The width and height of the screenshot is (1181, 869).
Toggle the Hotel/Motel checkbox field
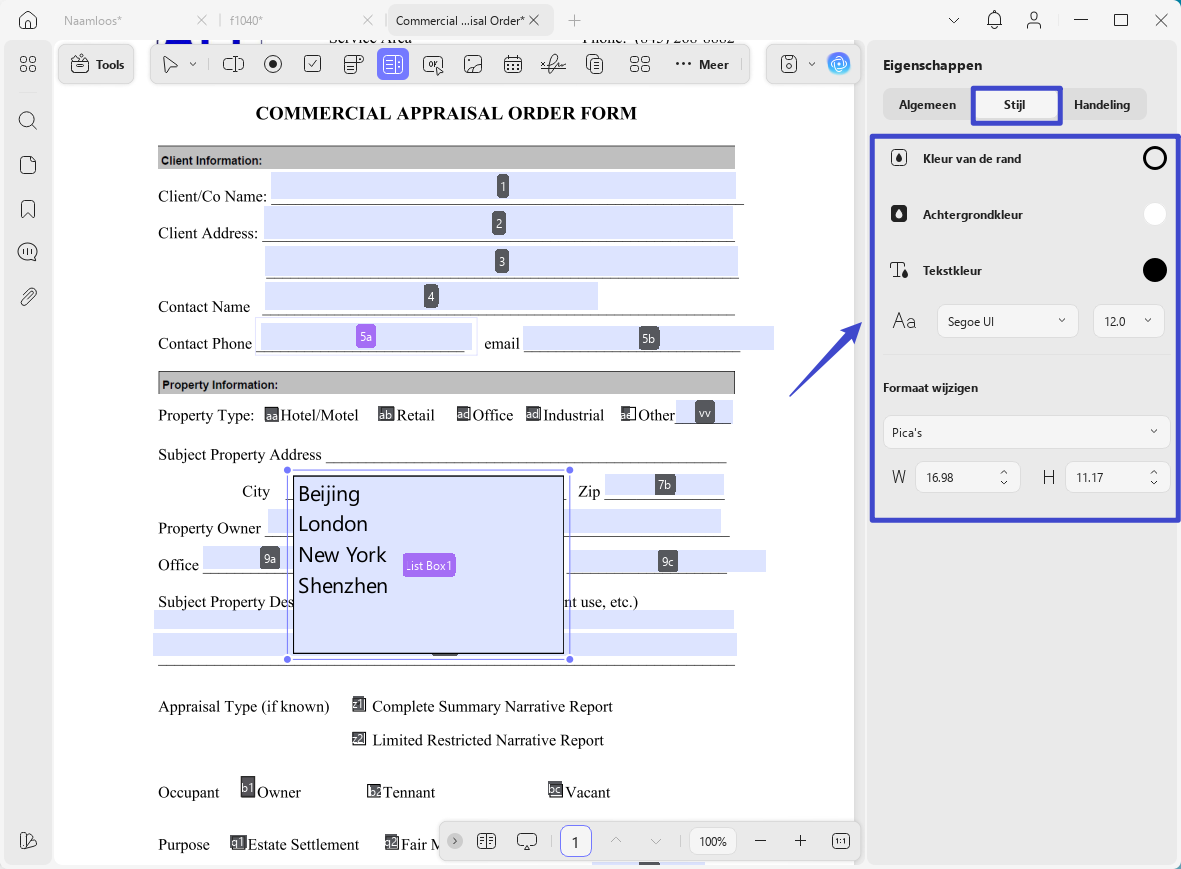(x=272, y=415)
